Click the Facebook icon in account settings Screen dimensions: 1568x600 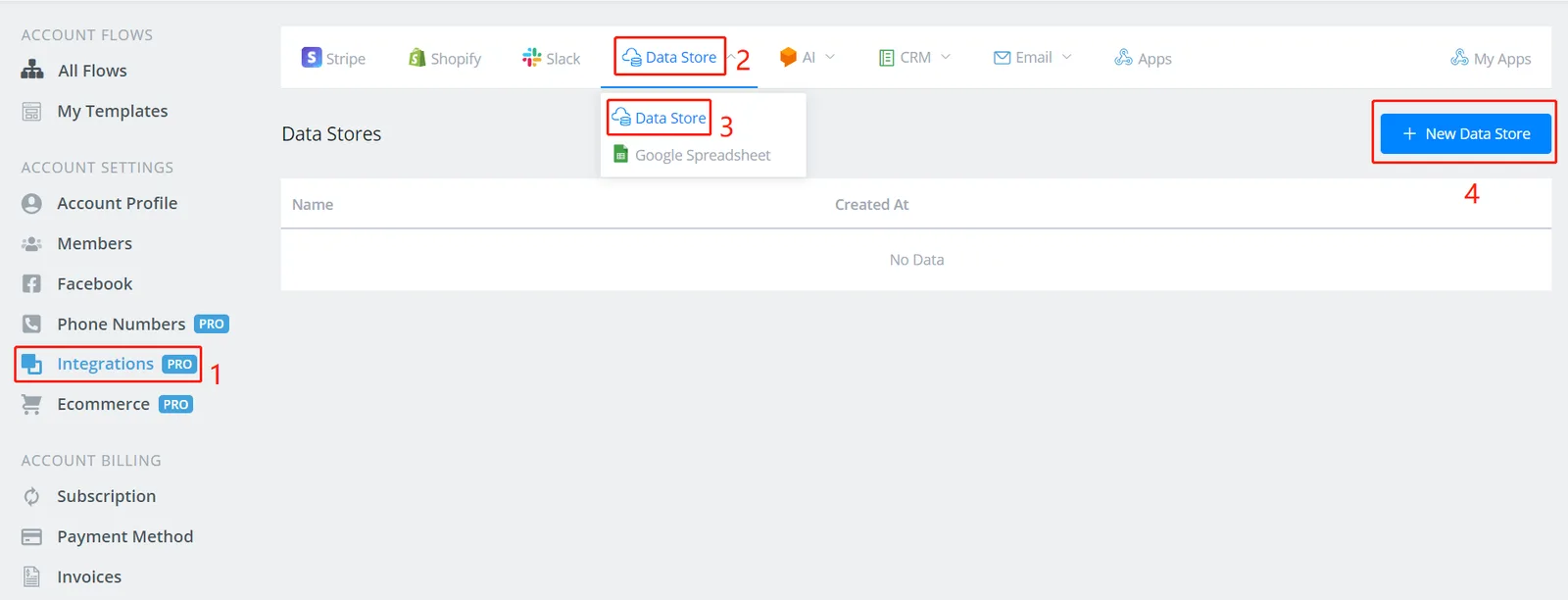pos(31,283)
